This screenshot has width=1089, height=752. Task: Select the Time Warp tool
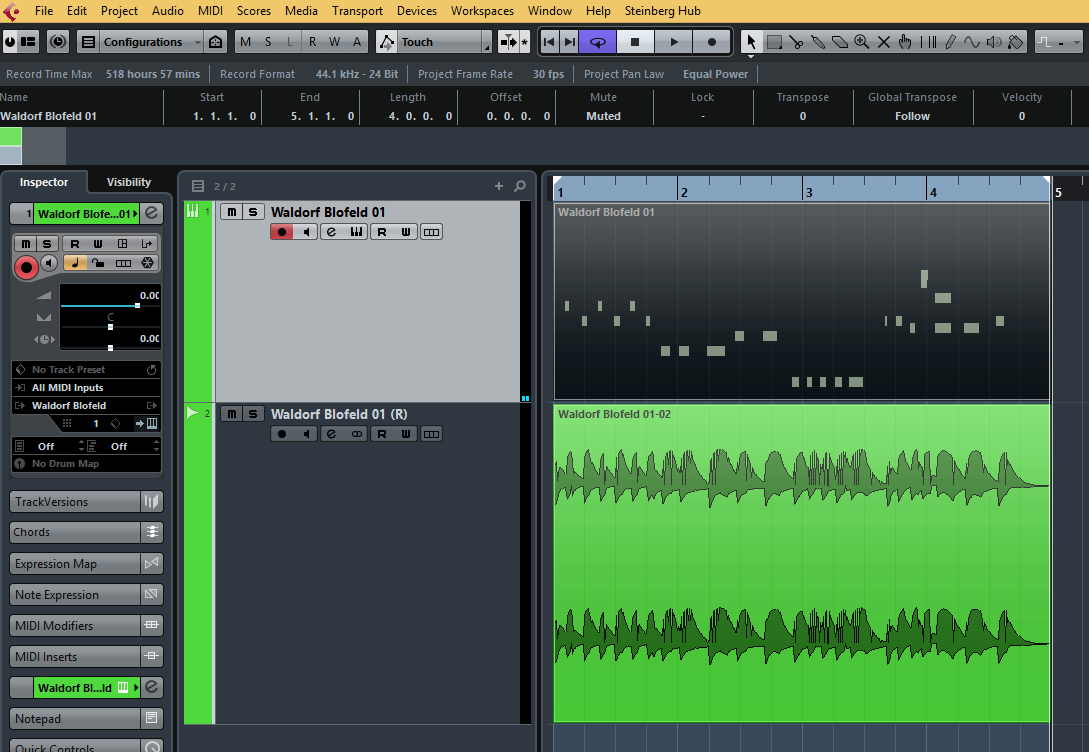(928, 42)
